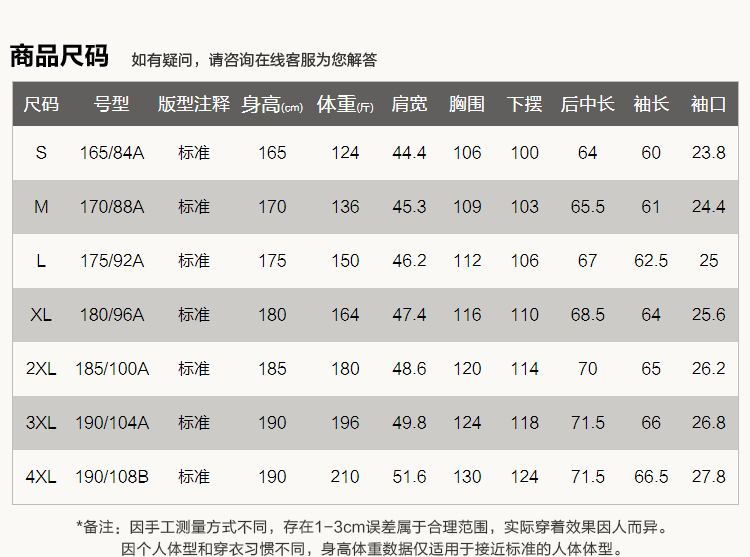Click the XL size row label
750x557 pixels.
(x=41, y=315)
